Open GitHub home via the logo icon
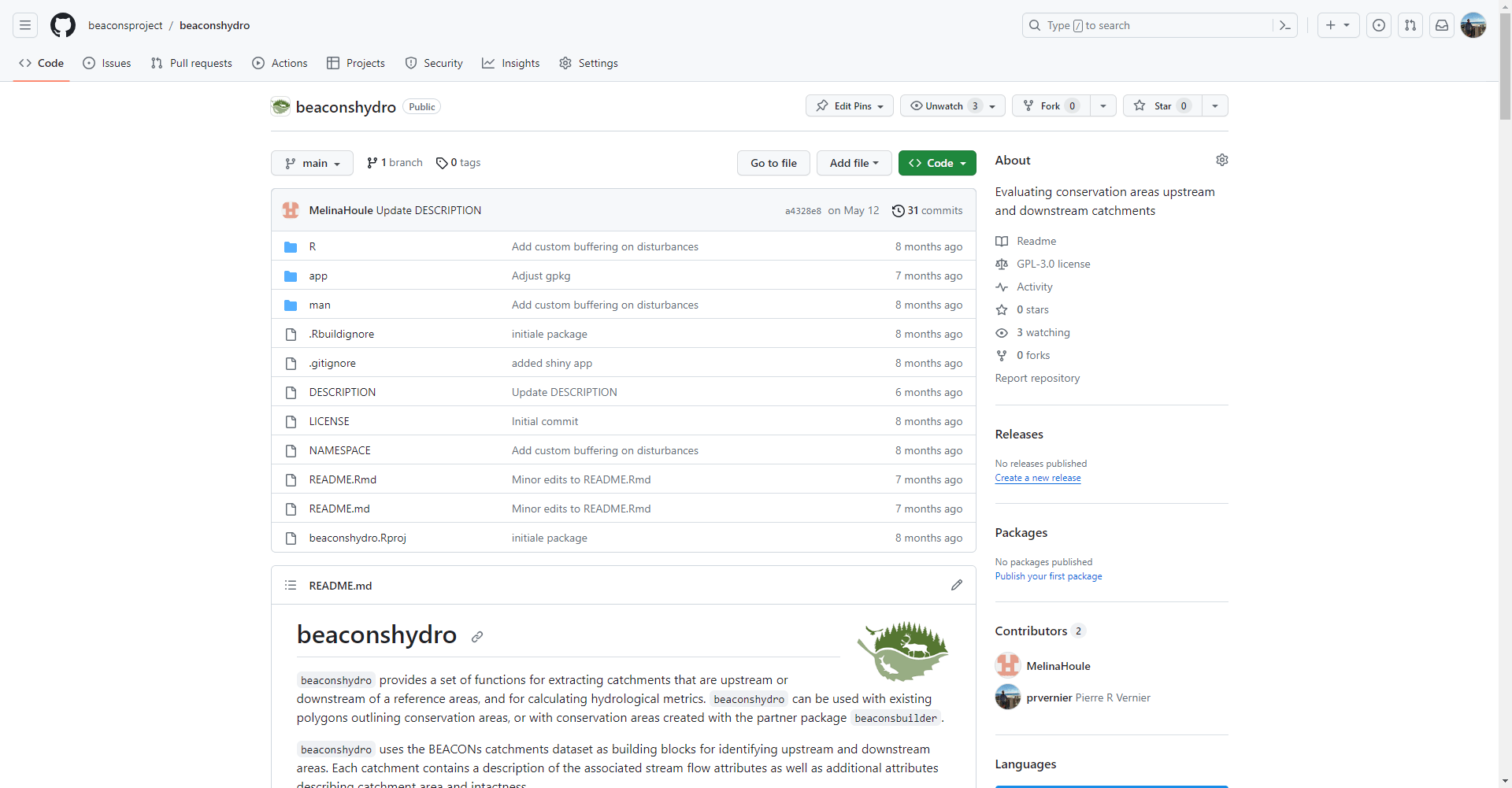 [63, 25]
